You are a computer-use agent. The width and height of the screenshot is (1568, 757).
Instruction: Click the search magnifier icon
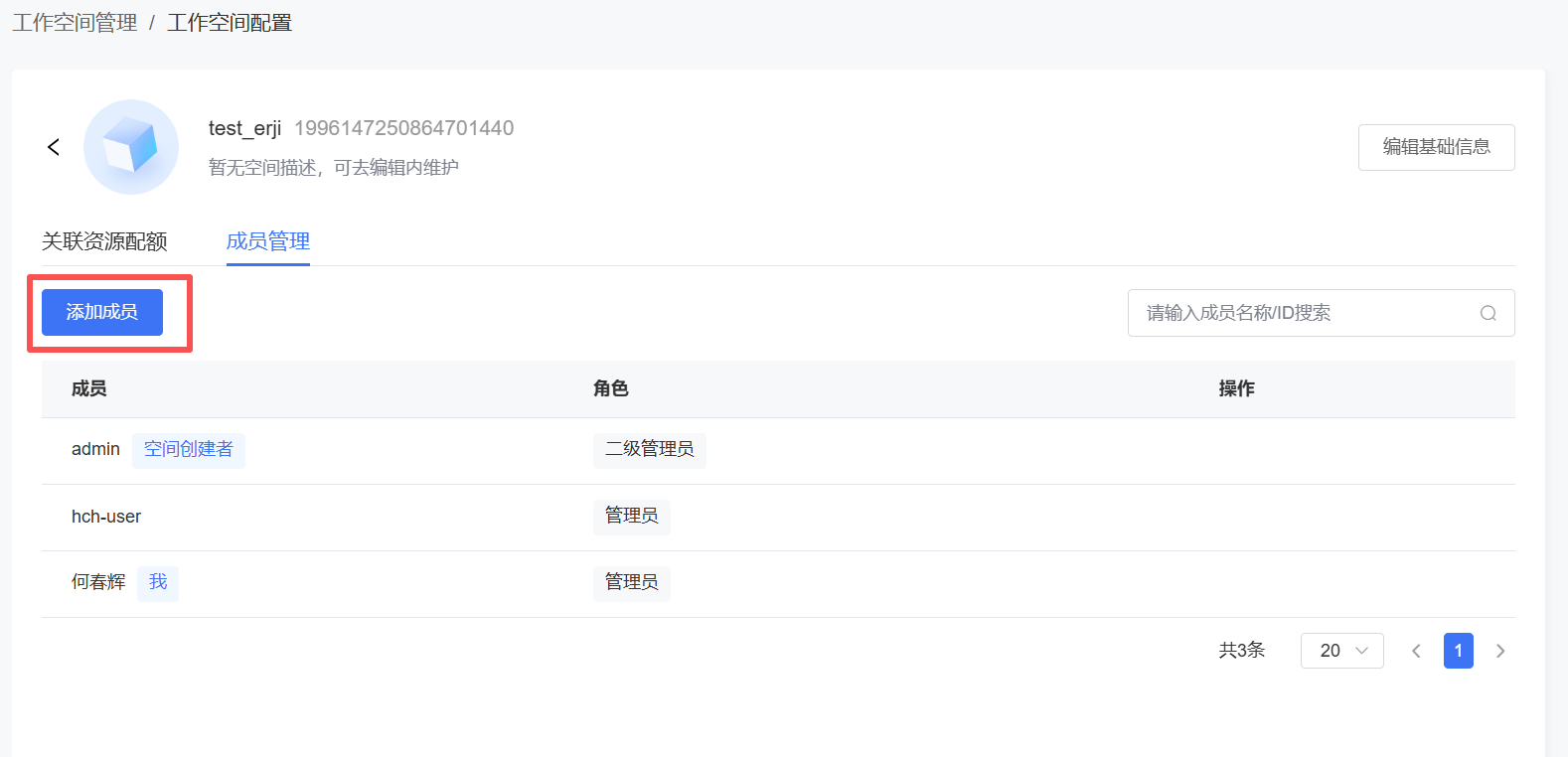point(1488,313)
